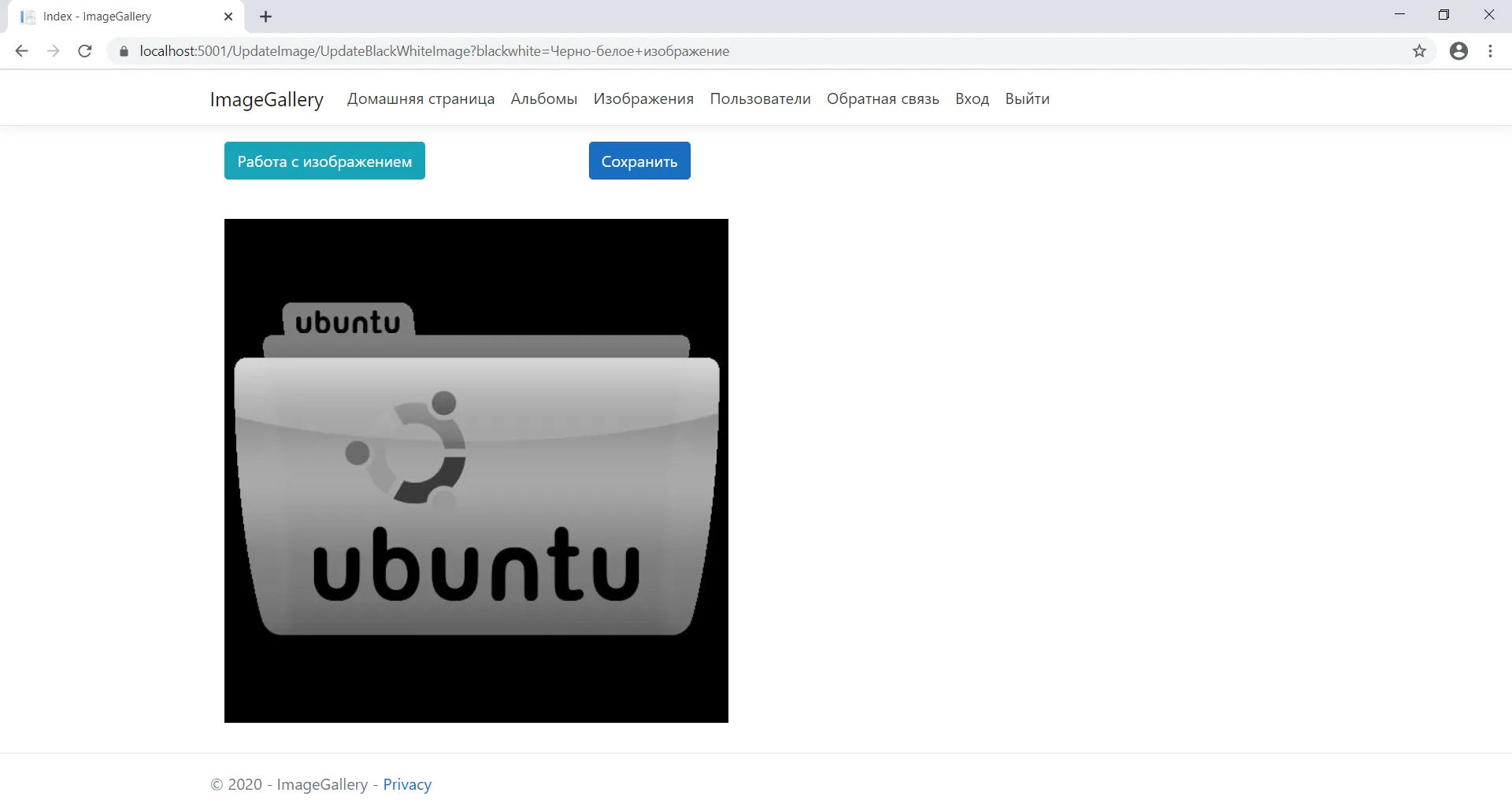This screenshot has width=1512, height=811.
Task: Click Выйти logout nav item
Action: (x=1027, y=99)
